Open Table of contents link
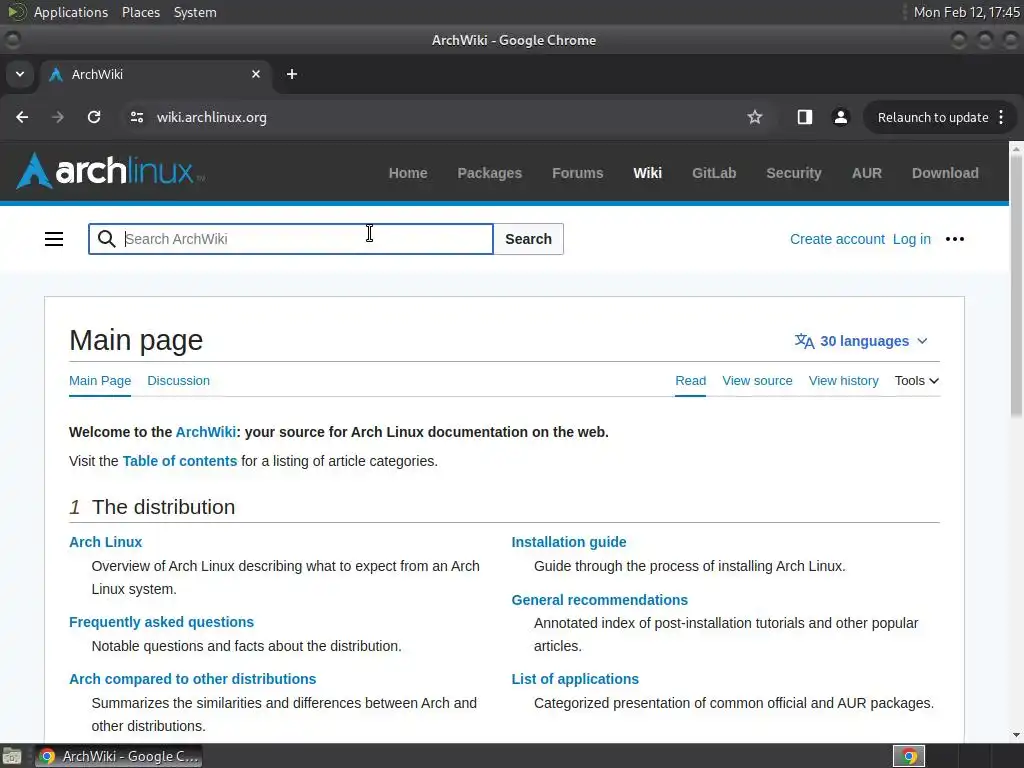Screen dimensions: 1024x768 tap(180, 461)
